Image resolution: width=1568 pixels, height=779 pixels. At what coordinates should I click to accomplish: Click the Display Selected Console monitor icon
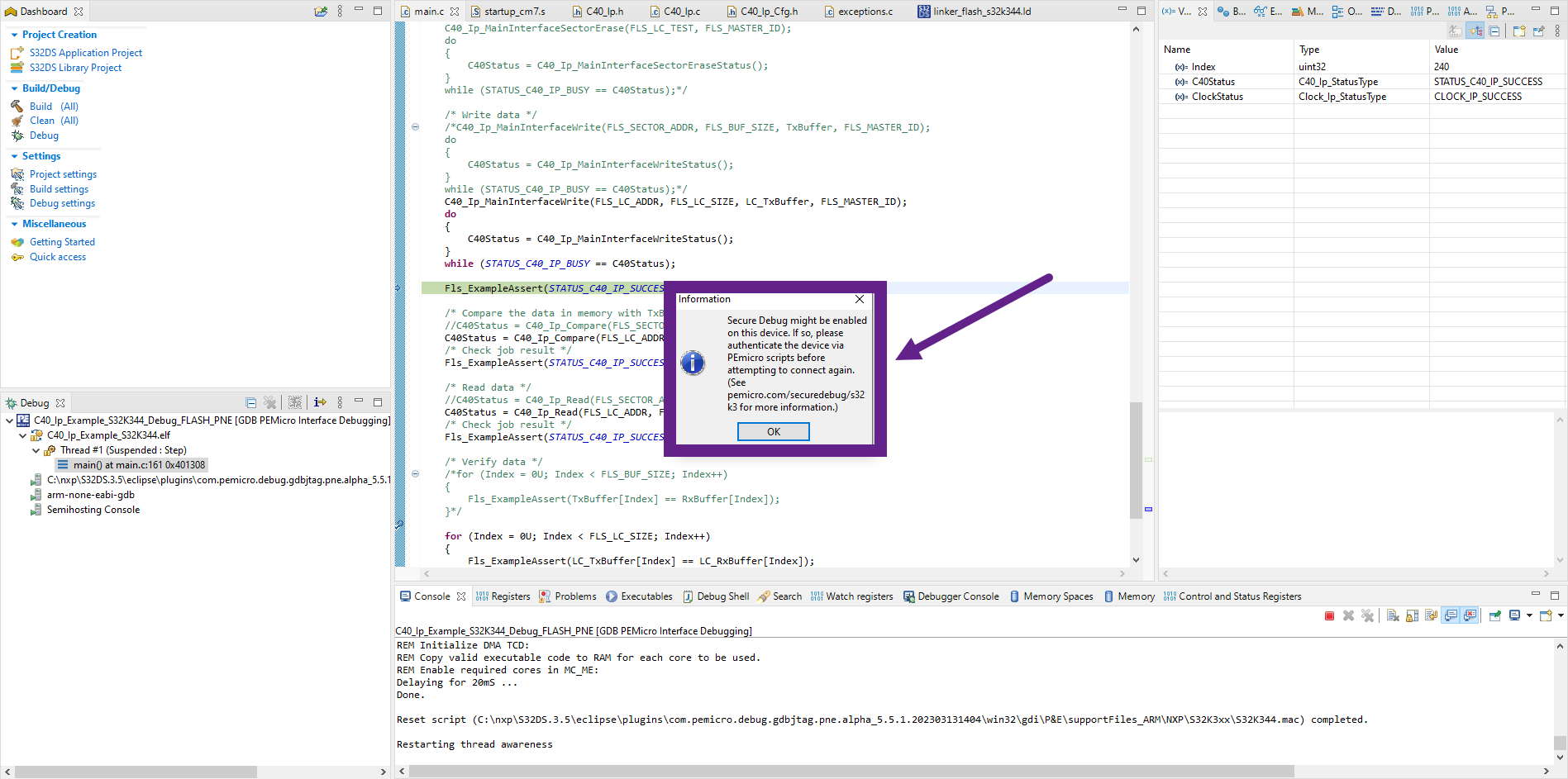click(1515, 615)
